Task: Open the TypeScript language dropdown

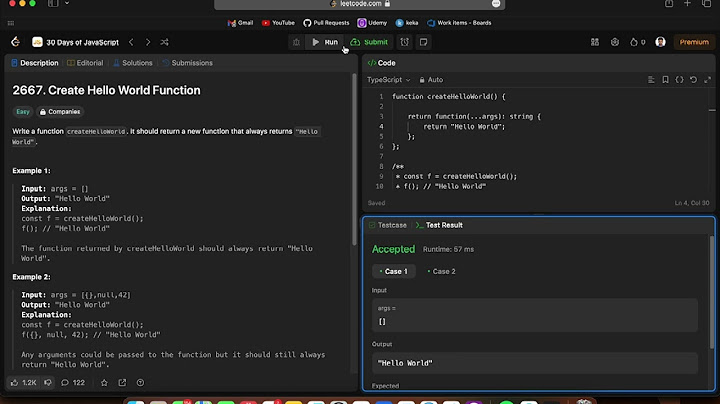Action: click(x=388, y=80)
